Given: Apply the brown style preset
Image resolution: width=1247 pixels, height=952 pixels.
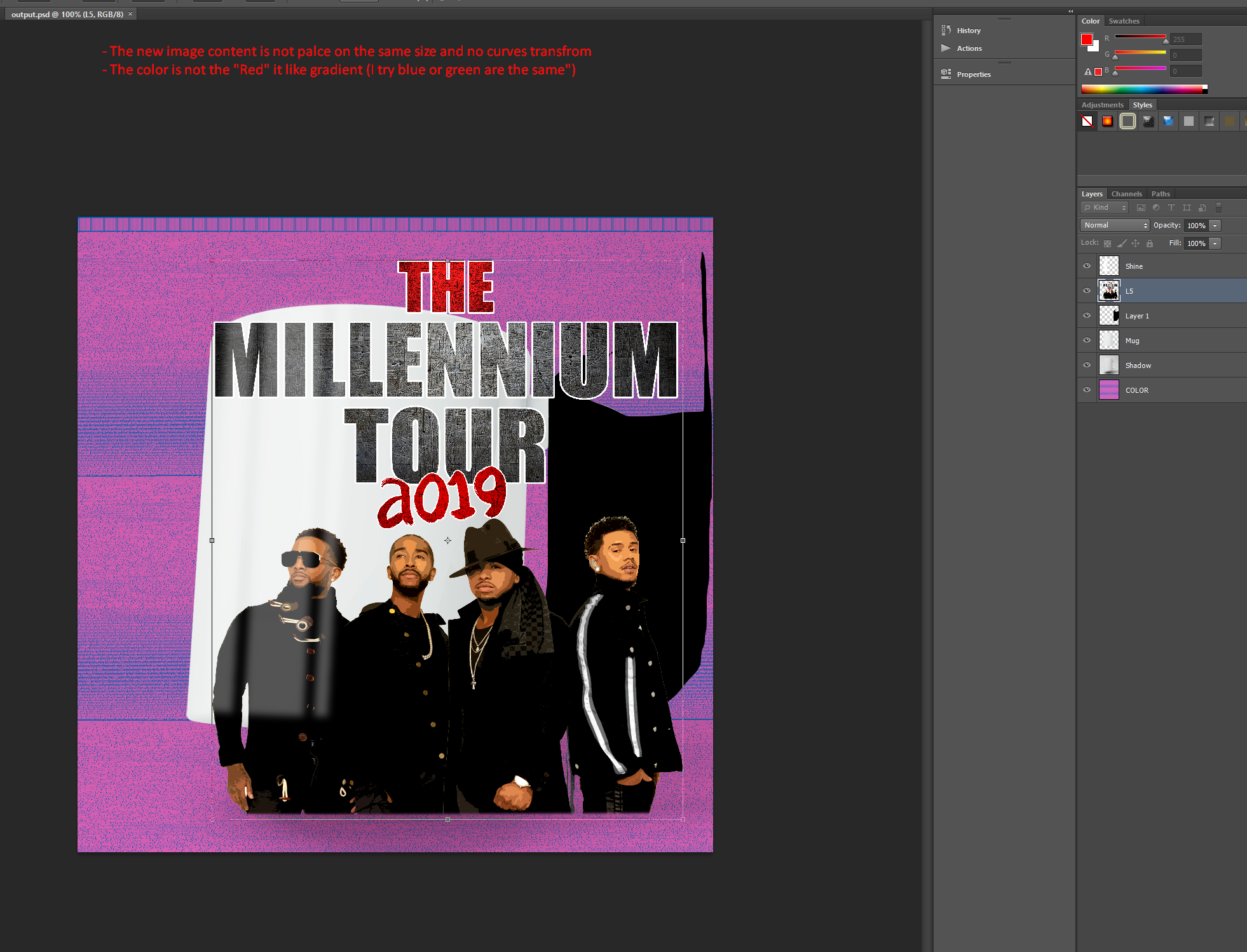Looking at the screenshot, I should coord(1230,121).
